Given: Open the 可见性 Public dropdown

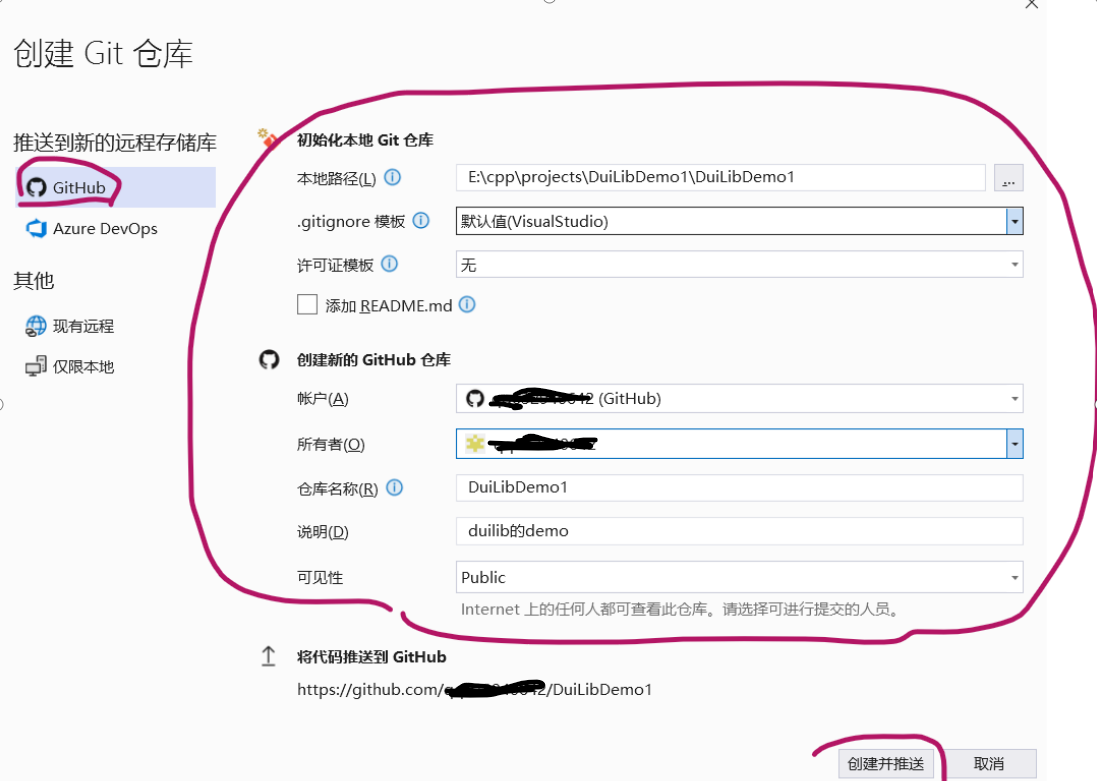Looking at the screenshot, I should coord(739,577).
